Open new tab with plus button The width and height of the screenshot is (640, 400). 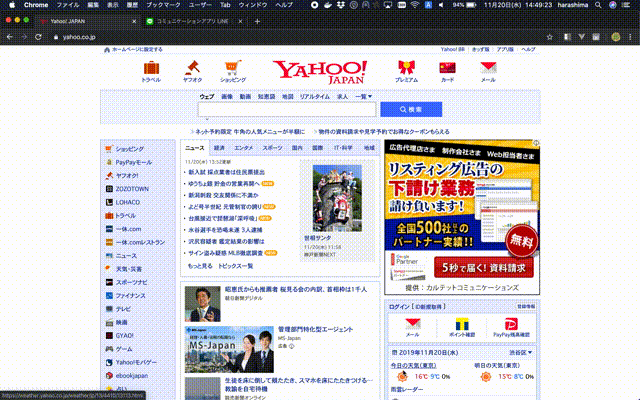[x=257, y=21]
